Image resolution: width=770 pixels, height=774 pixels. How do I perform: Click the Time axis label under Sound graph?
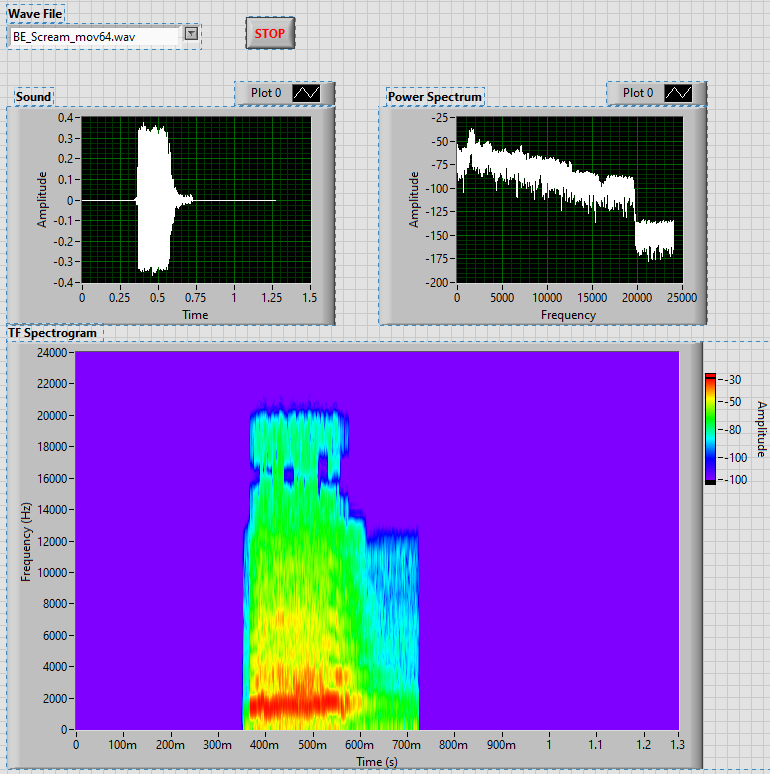195,315
